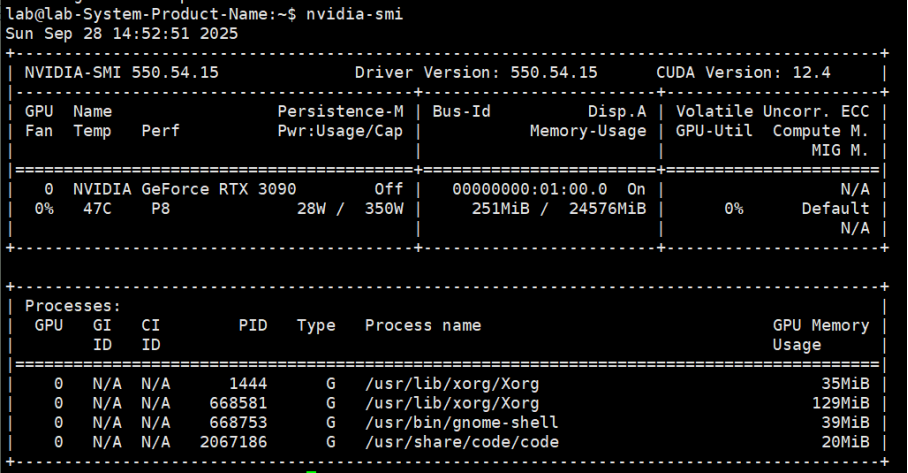
Task: Click the nvidia-smi command text
Action: point(354,14)
